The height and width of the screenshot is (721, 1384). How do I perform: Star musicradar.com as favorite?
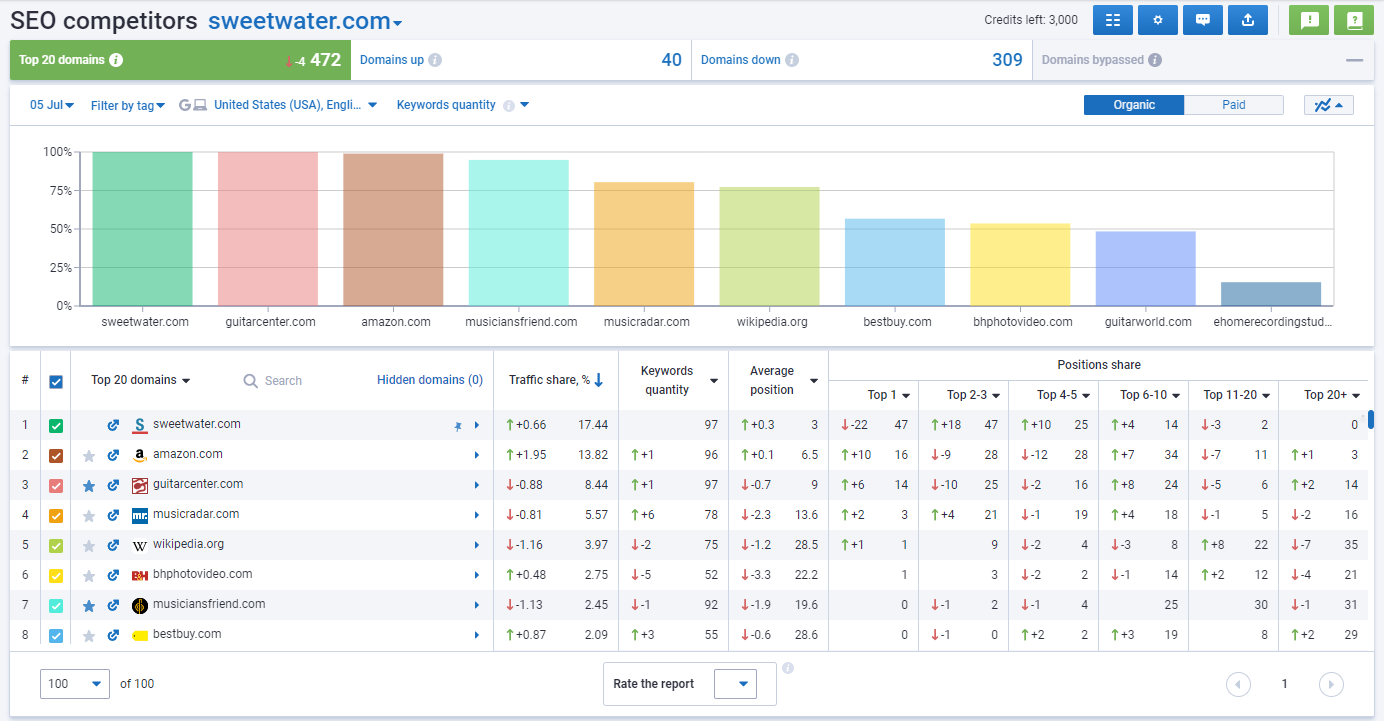click(x=89, y=516)
